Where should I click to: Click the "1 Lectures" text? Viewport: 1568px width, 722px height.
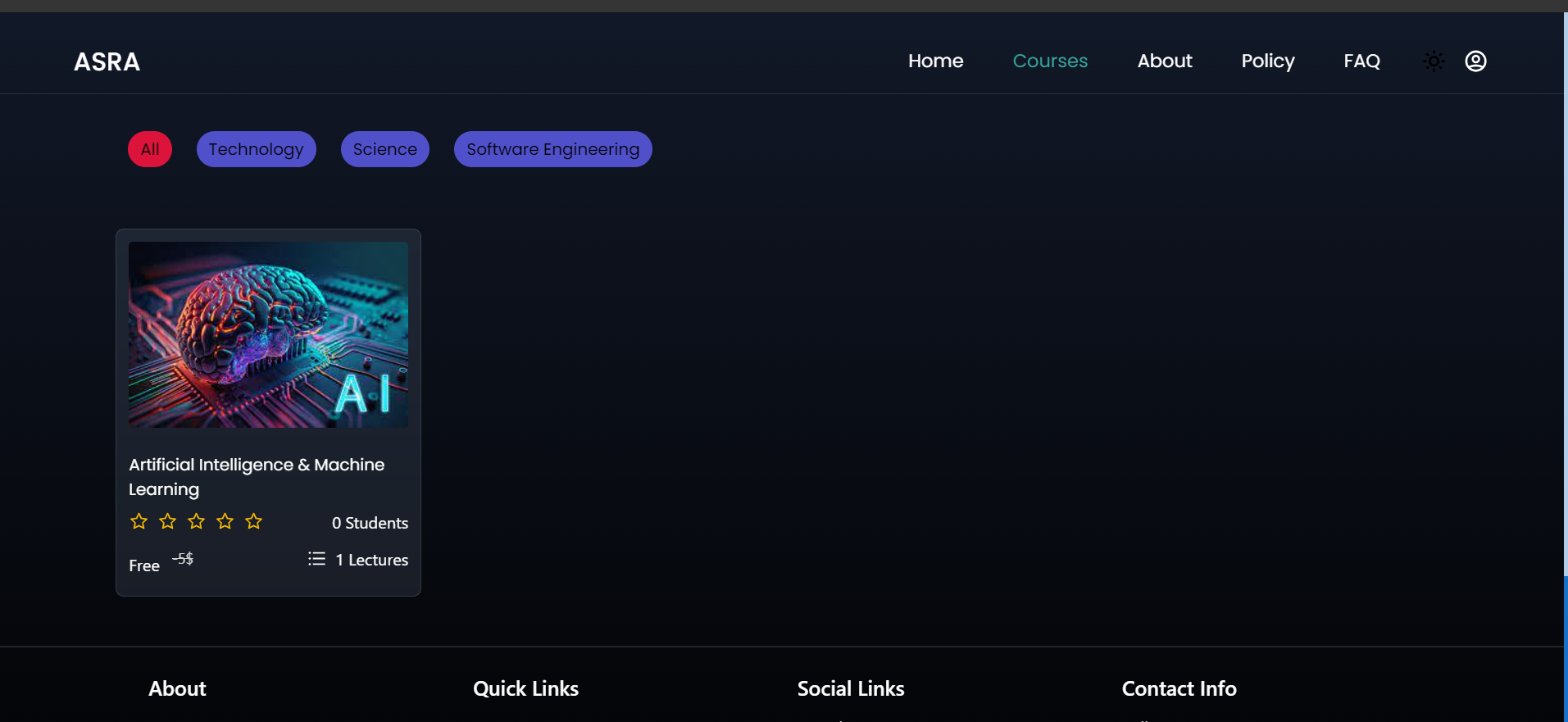tap(371, 560)
